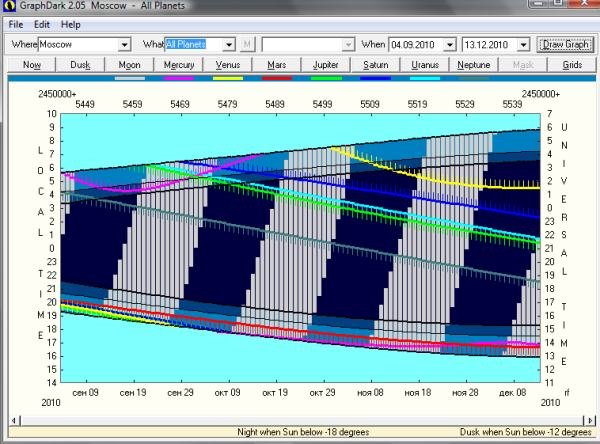The width and height of the screenshot is (600, 444).
Task: Click the Grids button
Action: (572, 65)
